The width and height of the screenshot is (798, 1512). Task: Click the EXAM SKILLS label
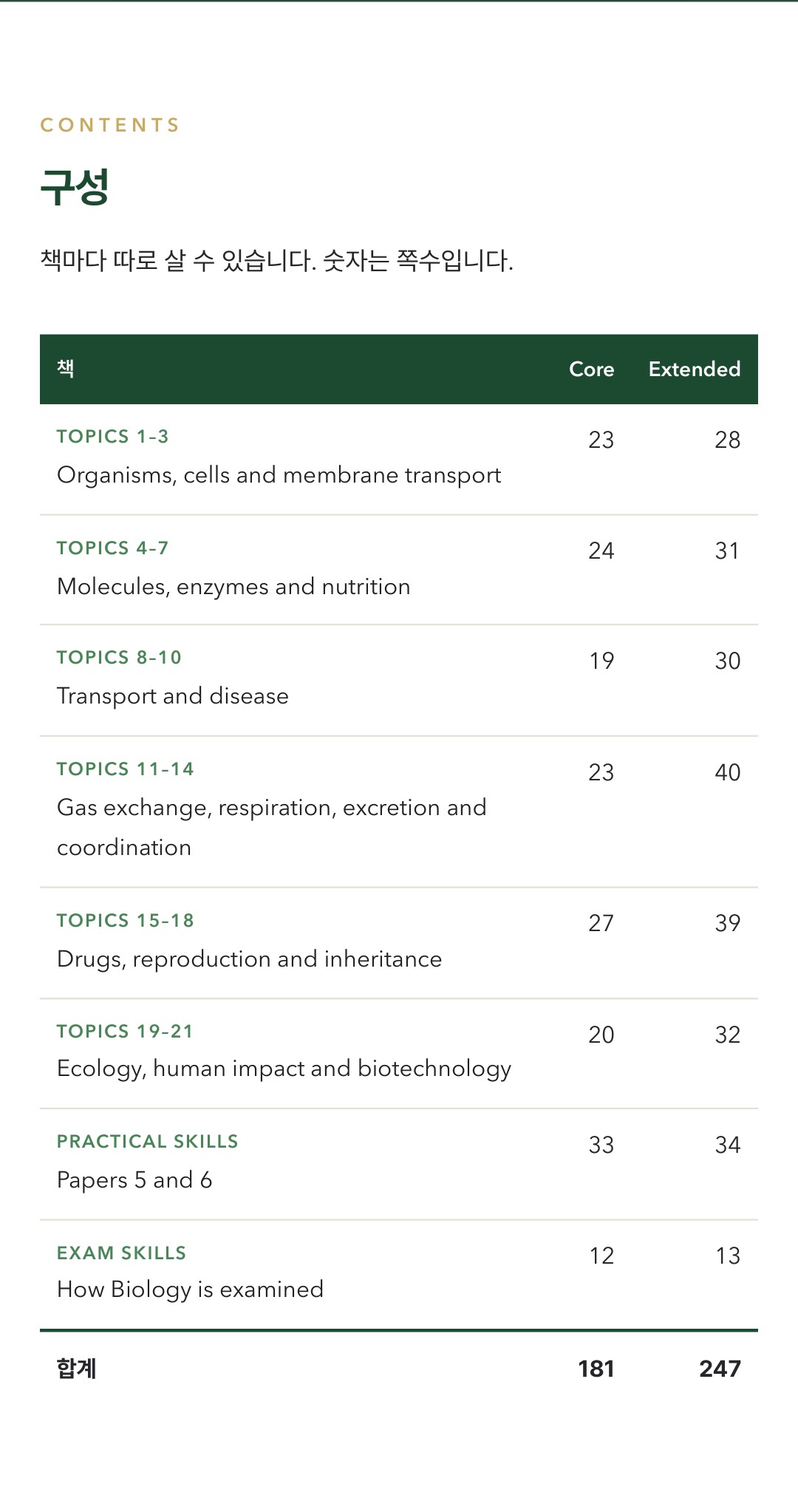[122, 1253]
